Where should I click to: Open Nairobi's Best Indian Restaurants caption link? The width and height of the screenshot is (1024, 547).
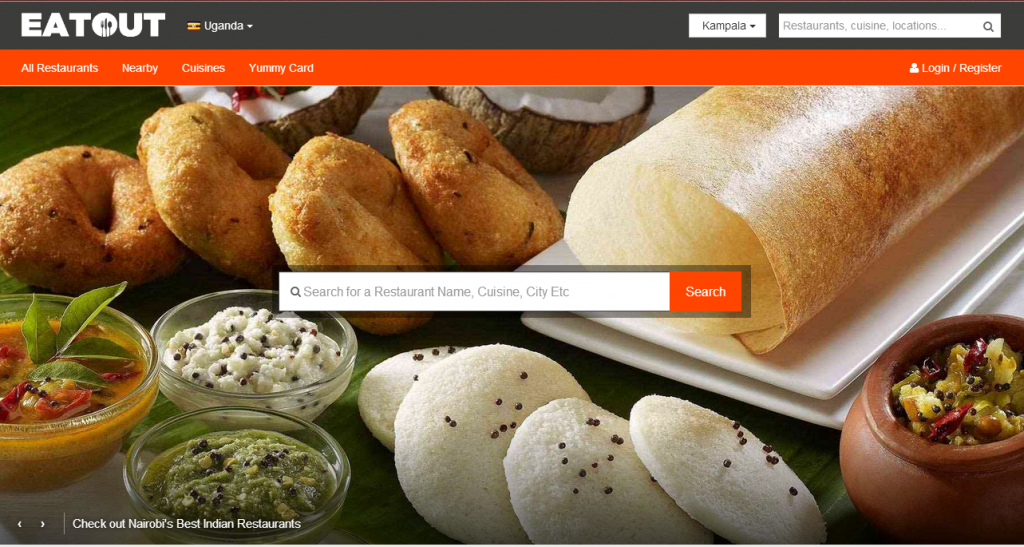(187, 524)
